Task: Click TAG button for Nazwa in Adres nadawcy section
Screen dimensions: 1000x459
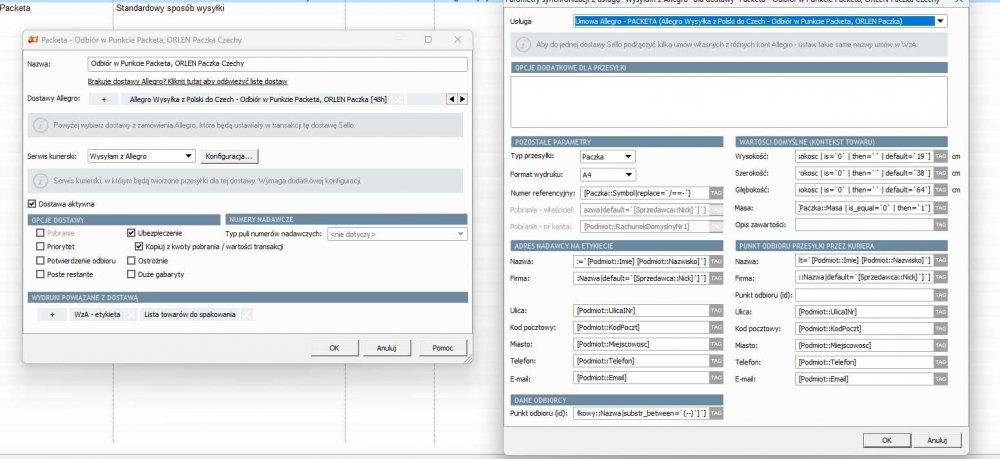Action: point(716,261)
